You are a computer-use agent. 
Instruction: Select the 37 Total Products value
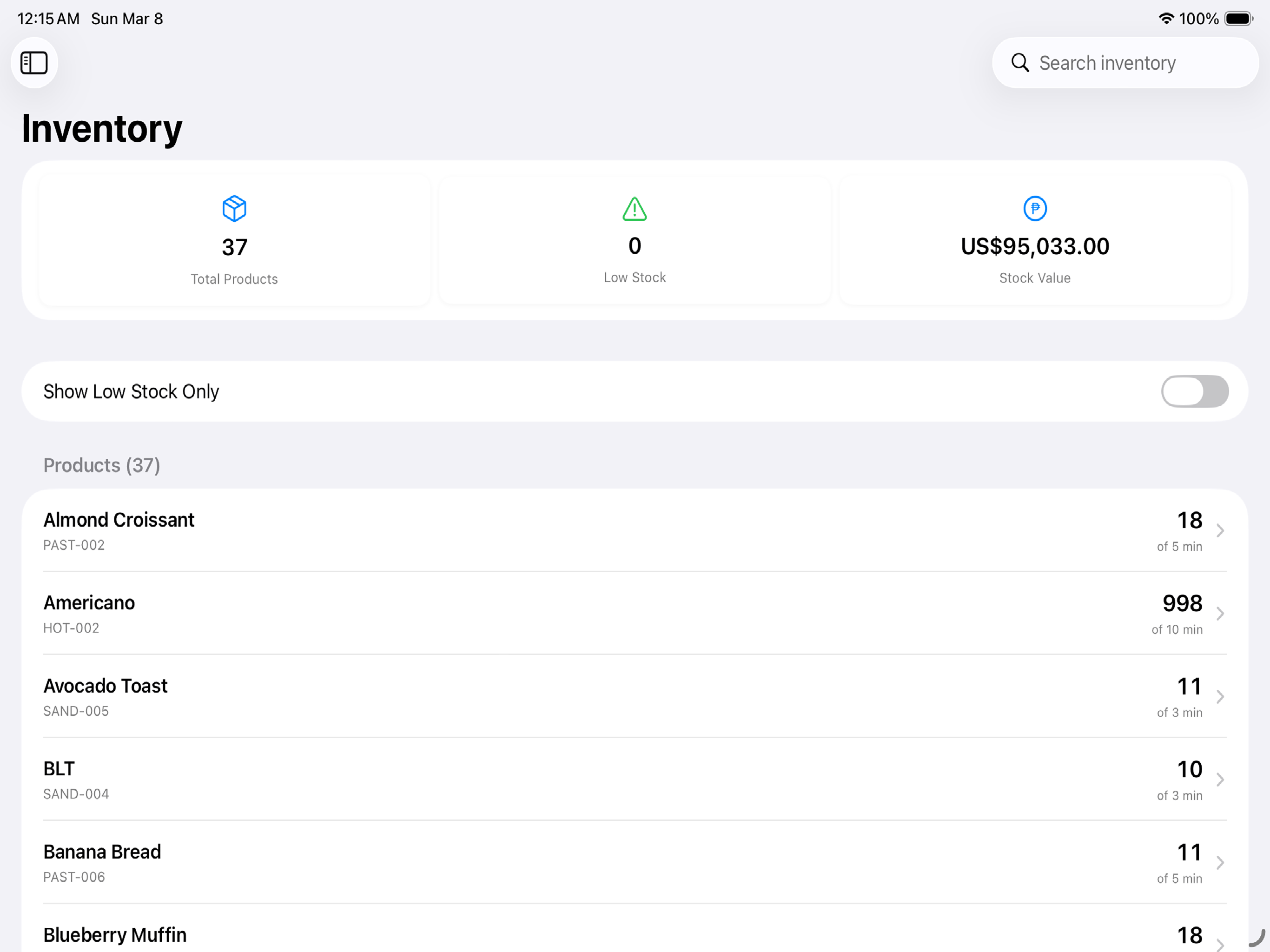tap(234, 247)
